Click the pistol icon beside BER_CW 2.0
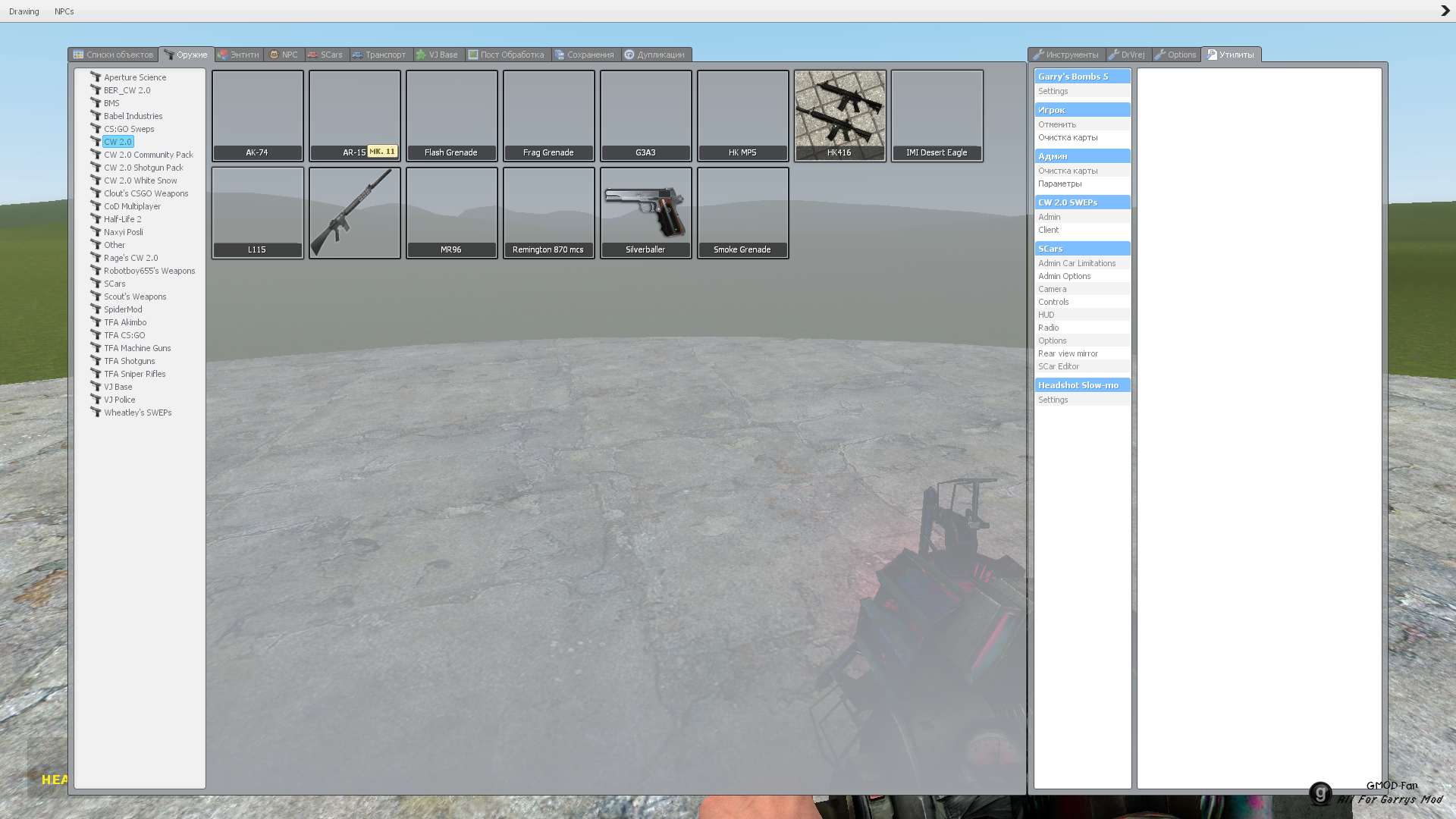 (96, 89)
